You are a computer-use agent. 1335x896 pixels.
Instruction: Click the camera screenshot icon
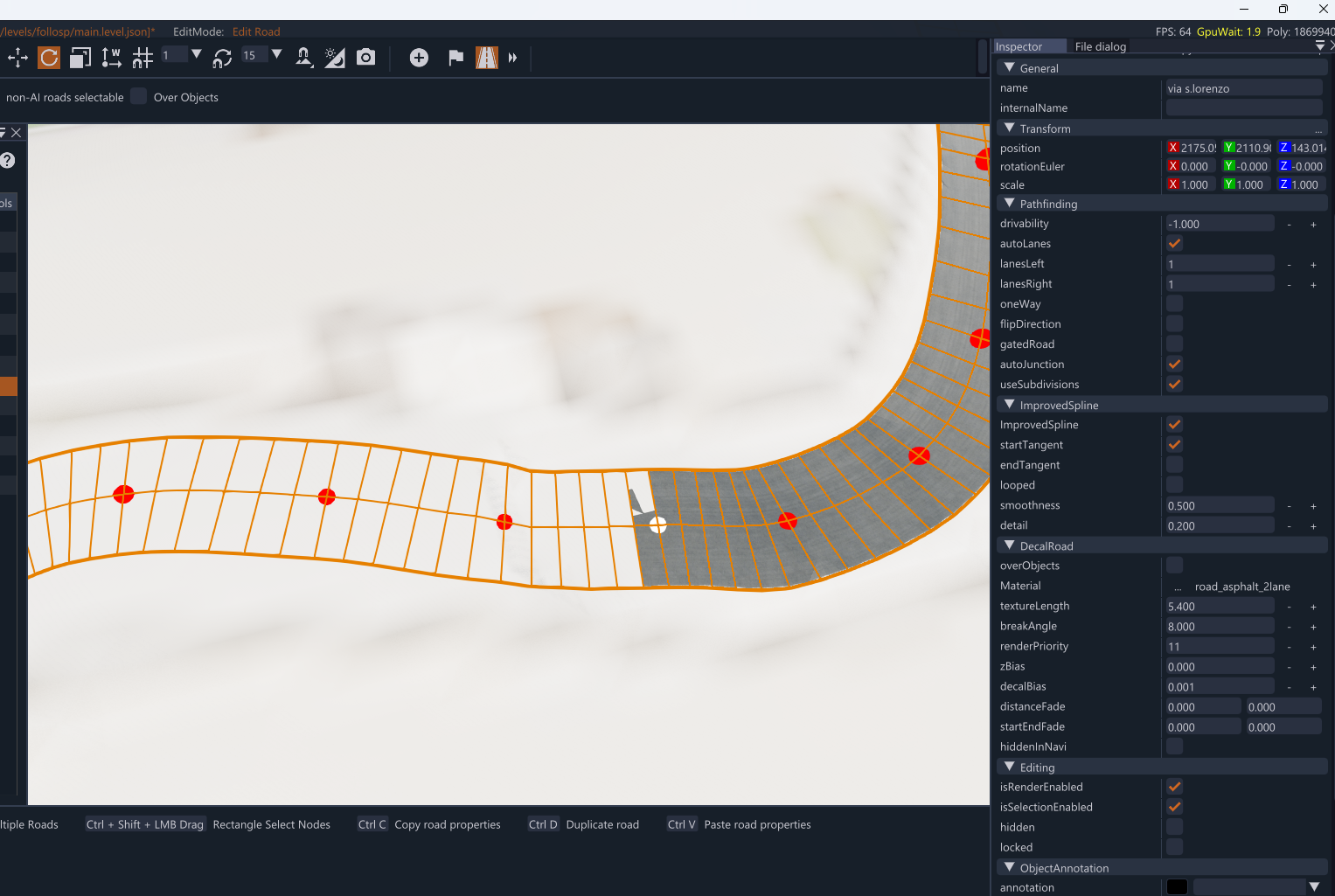click(366, 58)
